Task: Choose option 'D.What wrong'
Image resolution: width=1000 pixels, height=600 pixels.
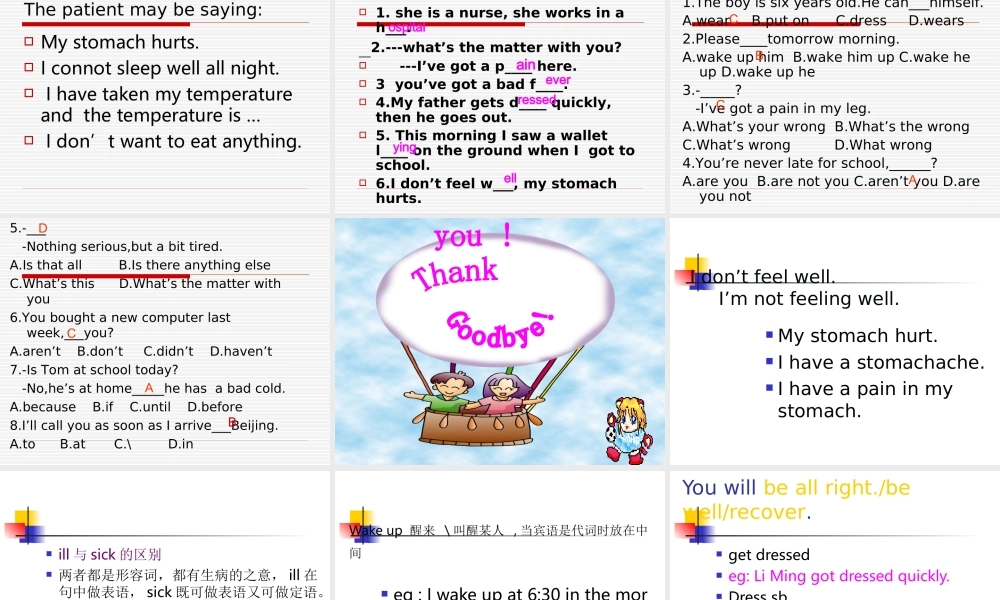Action: click(883, 145)
